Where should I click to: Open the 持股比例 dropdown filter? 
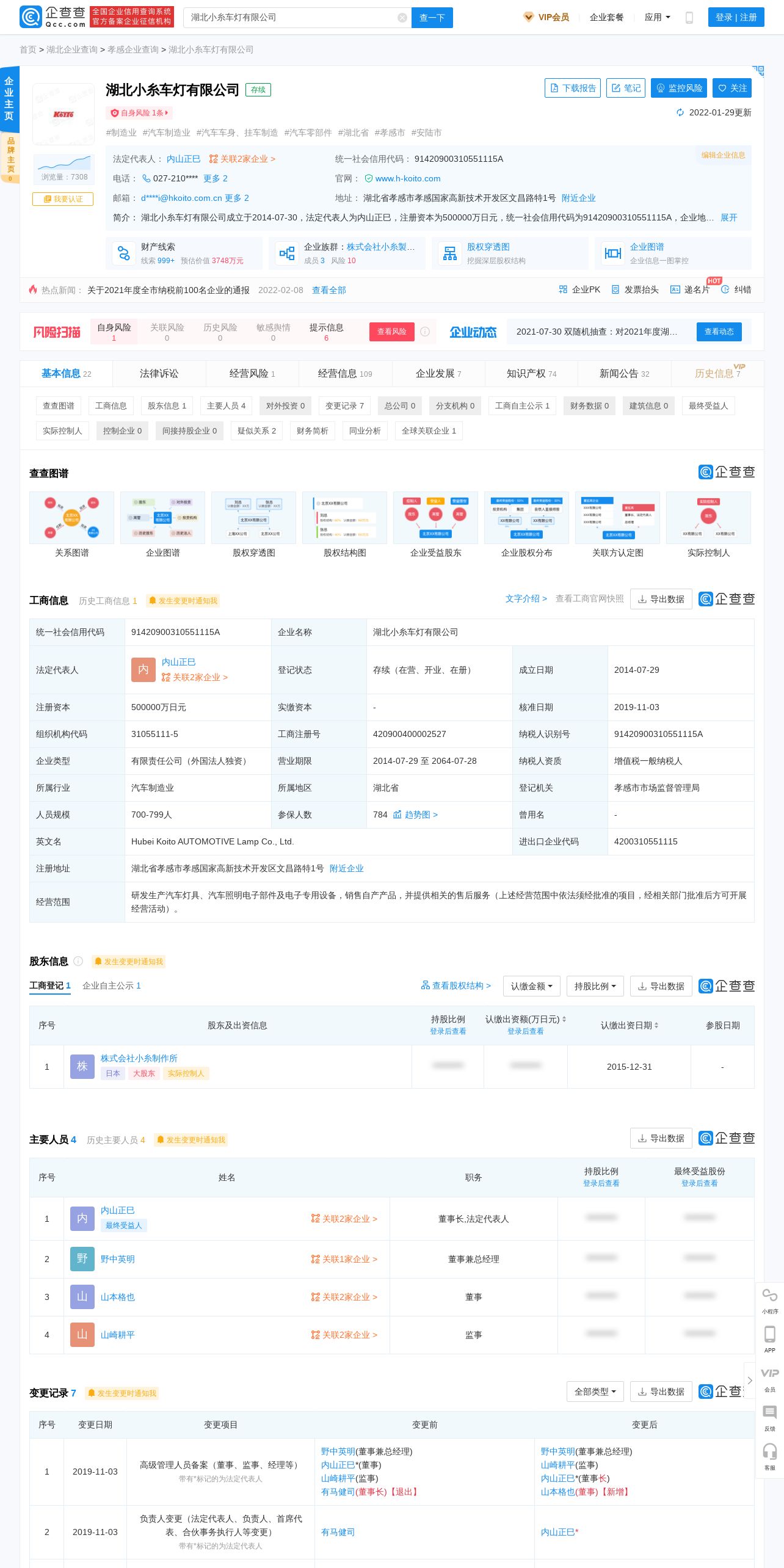(595, 986)
